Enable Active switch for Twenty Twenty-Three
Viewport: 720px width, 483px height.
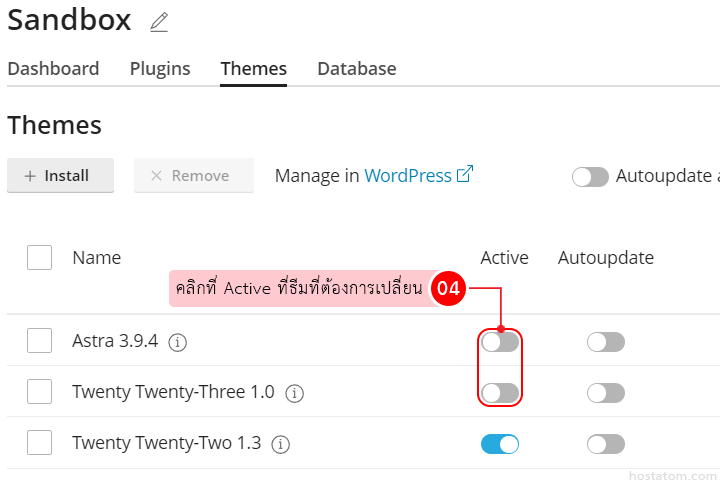coord(500,393)
